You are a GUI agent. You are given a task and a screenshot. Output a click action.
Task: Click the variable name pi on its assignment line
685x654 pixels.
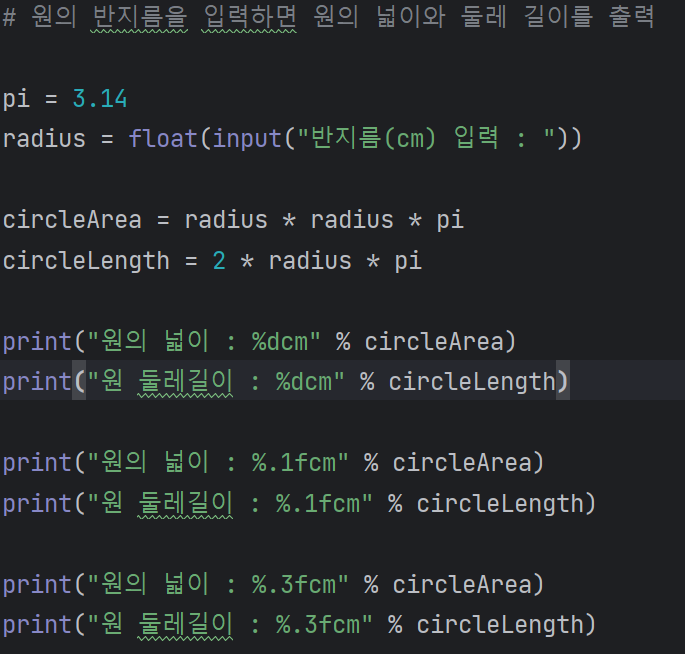(16, 100)
